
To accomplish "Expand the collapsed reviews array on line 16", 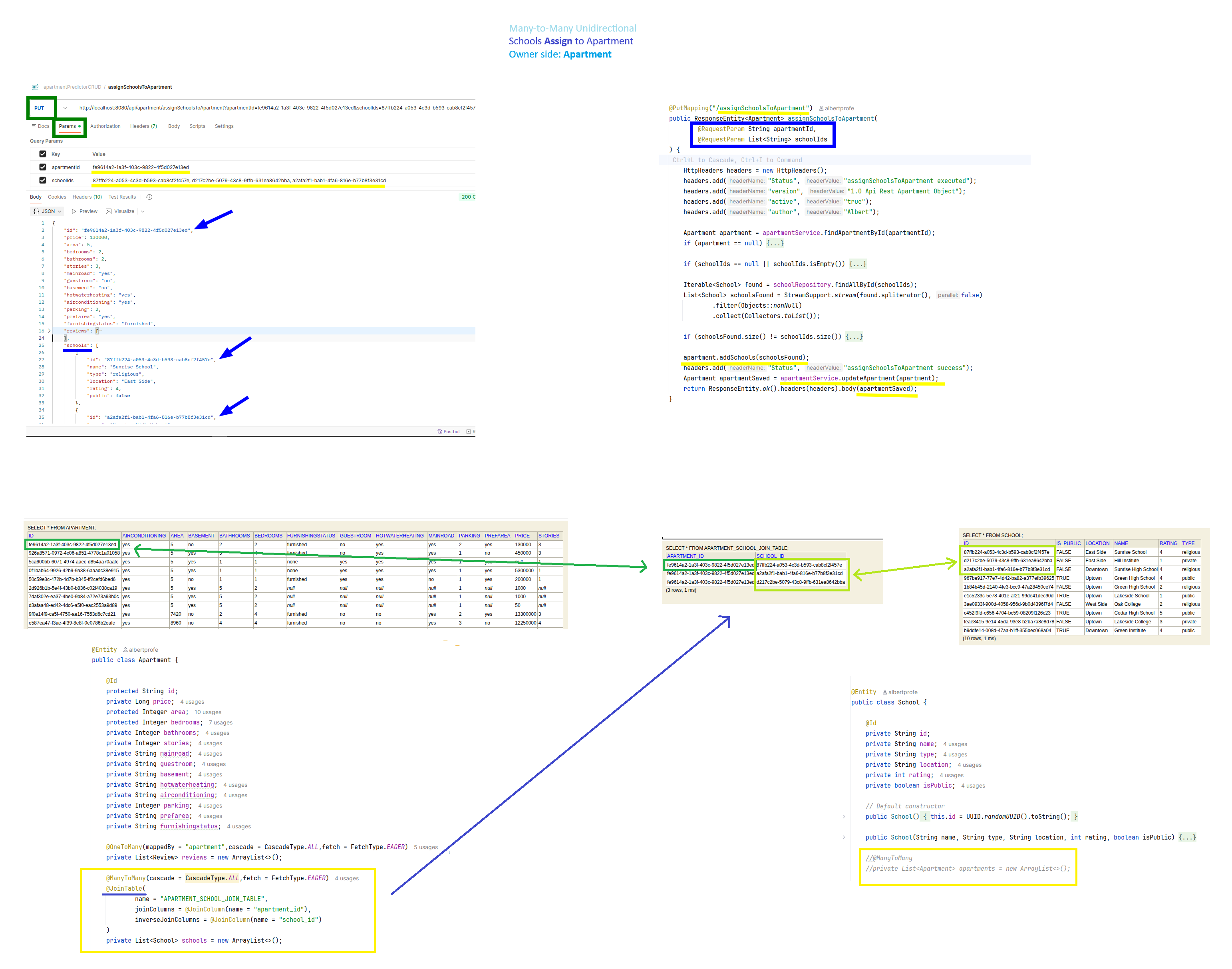I will click(x=50, y=331).
